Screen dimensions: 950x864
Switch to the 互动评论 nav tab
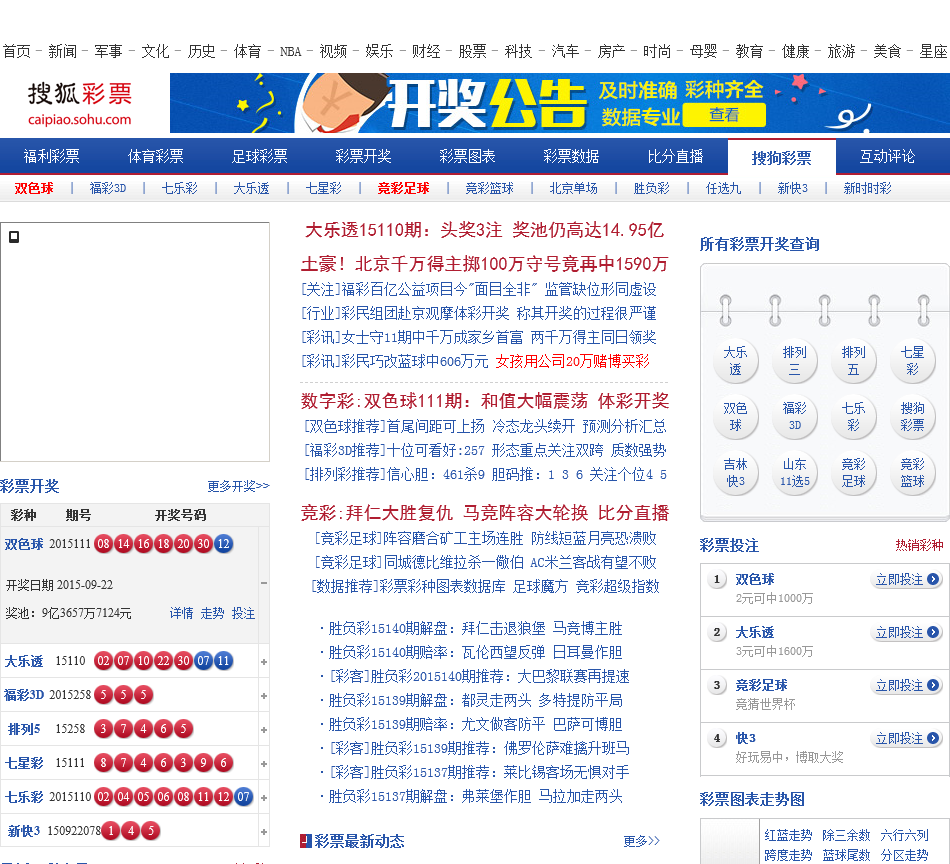tap(887, 156)
